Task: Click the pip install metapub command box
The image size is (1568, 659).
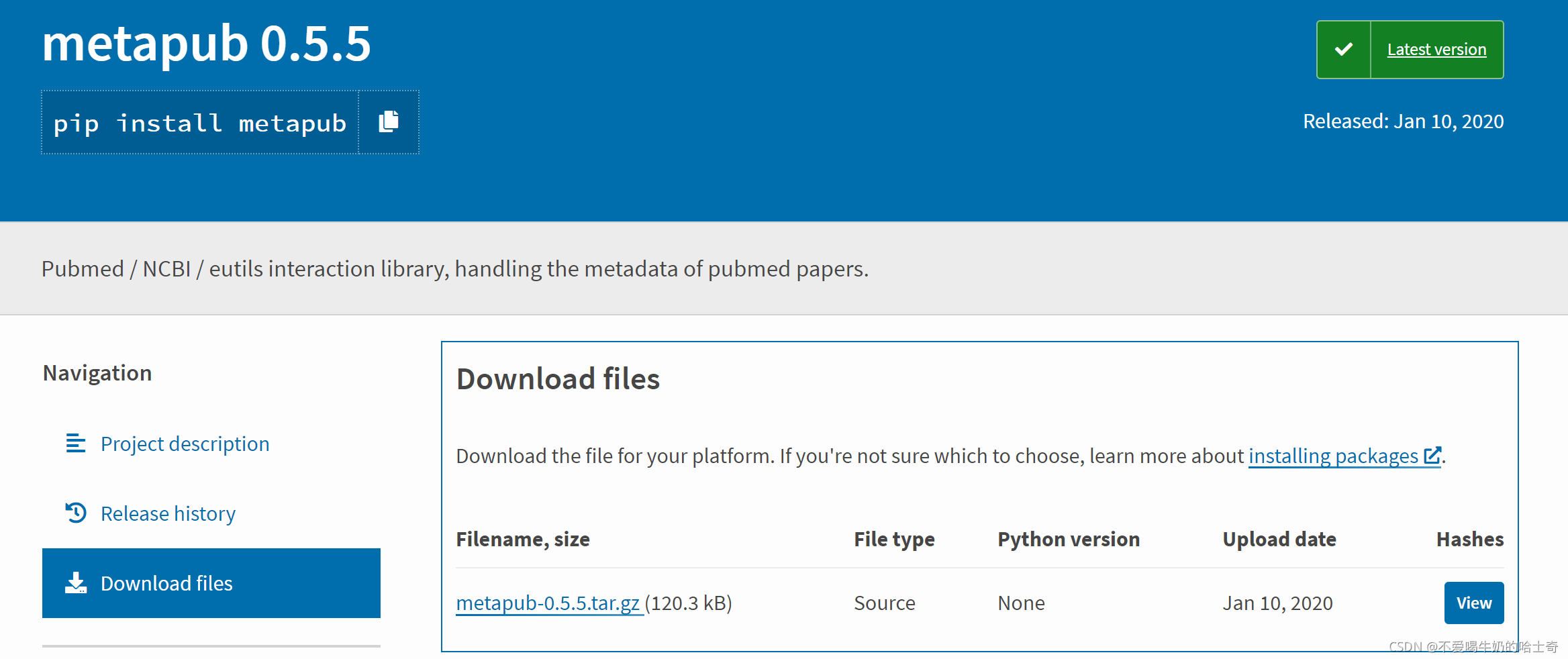Action: coord(200,123)
